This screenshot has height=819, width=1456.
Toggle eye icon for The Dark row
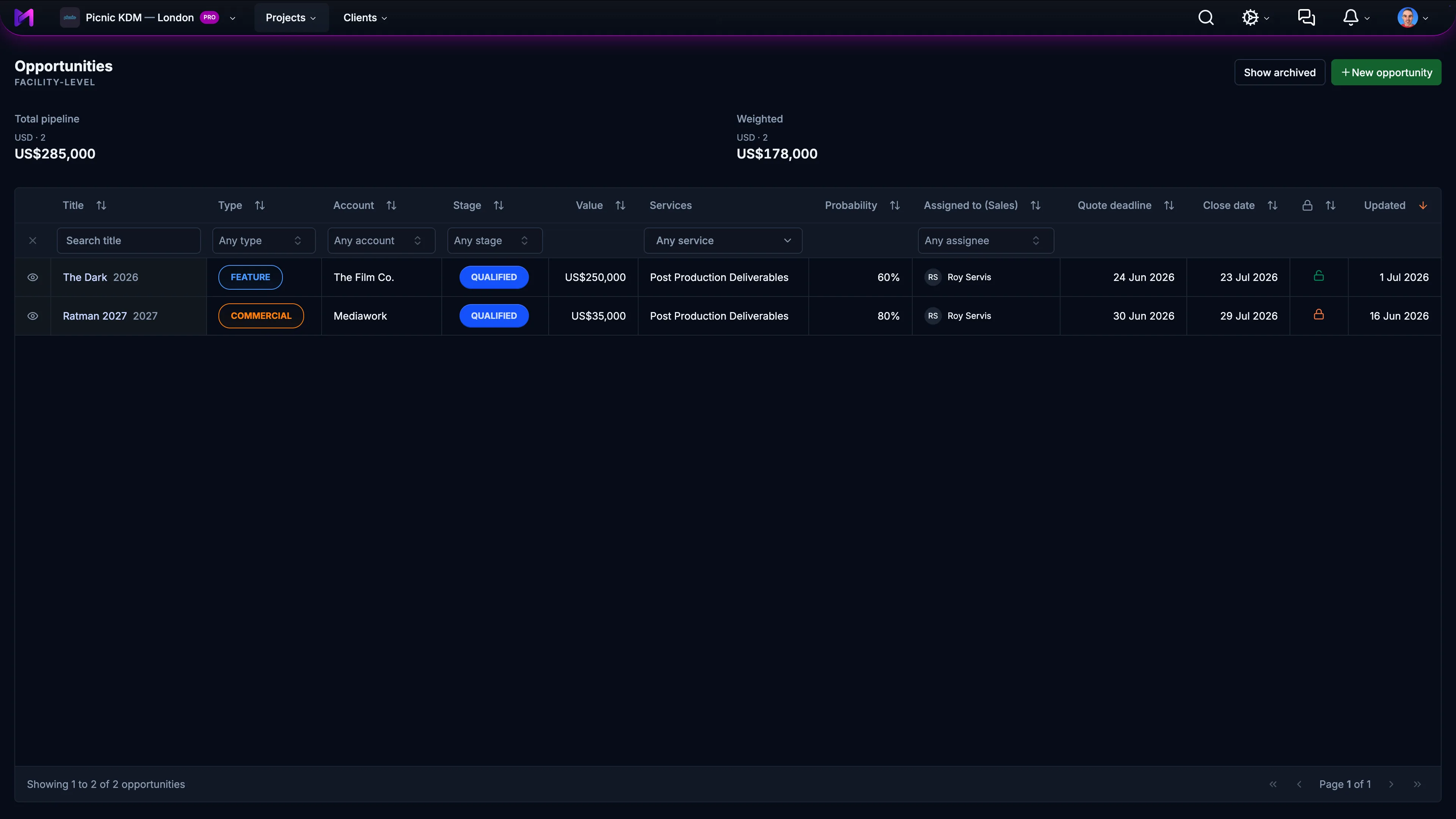click(x=33, y=277)
